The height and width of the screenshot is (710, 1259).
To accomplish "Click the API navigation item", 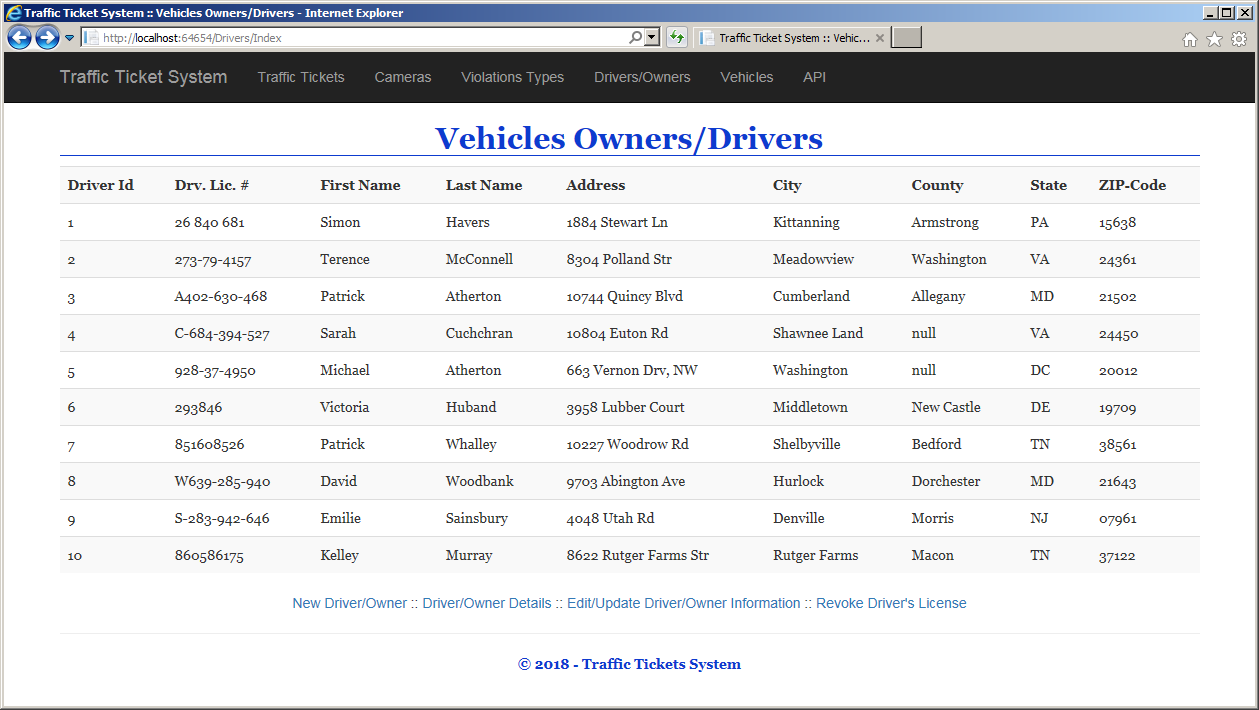I will (x=815, y=77).
